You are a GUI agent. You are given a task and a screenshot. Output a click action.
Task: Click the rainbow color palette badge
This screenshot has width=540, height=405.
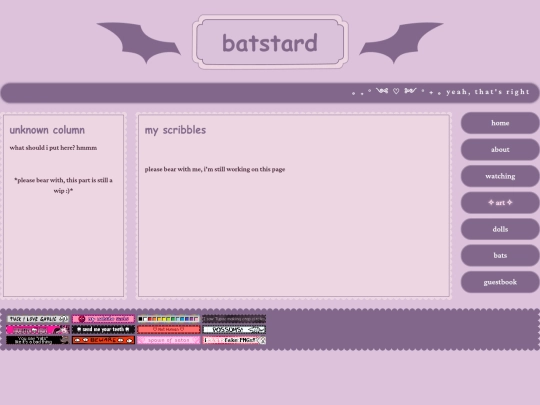pos(169,319)
